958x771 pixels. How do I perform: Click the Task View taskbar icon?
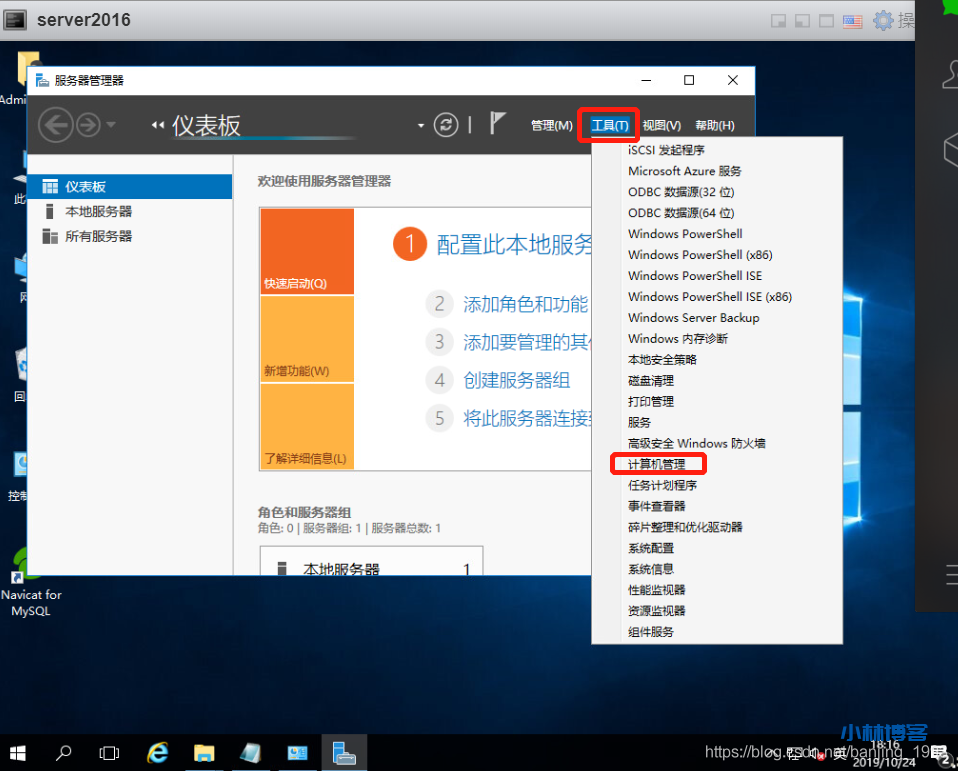110,752
